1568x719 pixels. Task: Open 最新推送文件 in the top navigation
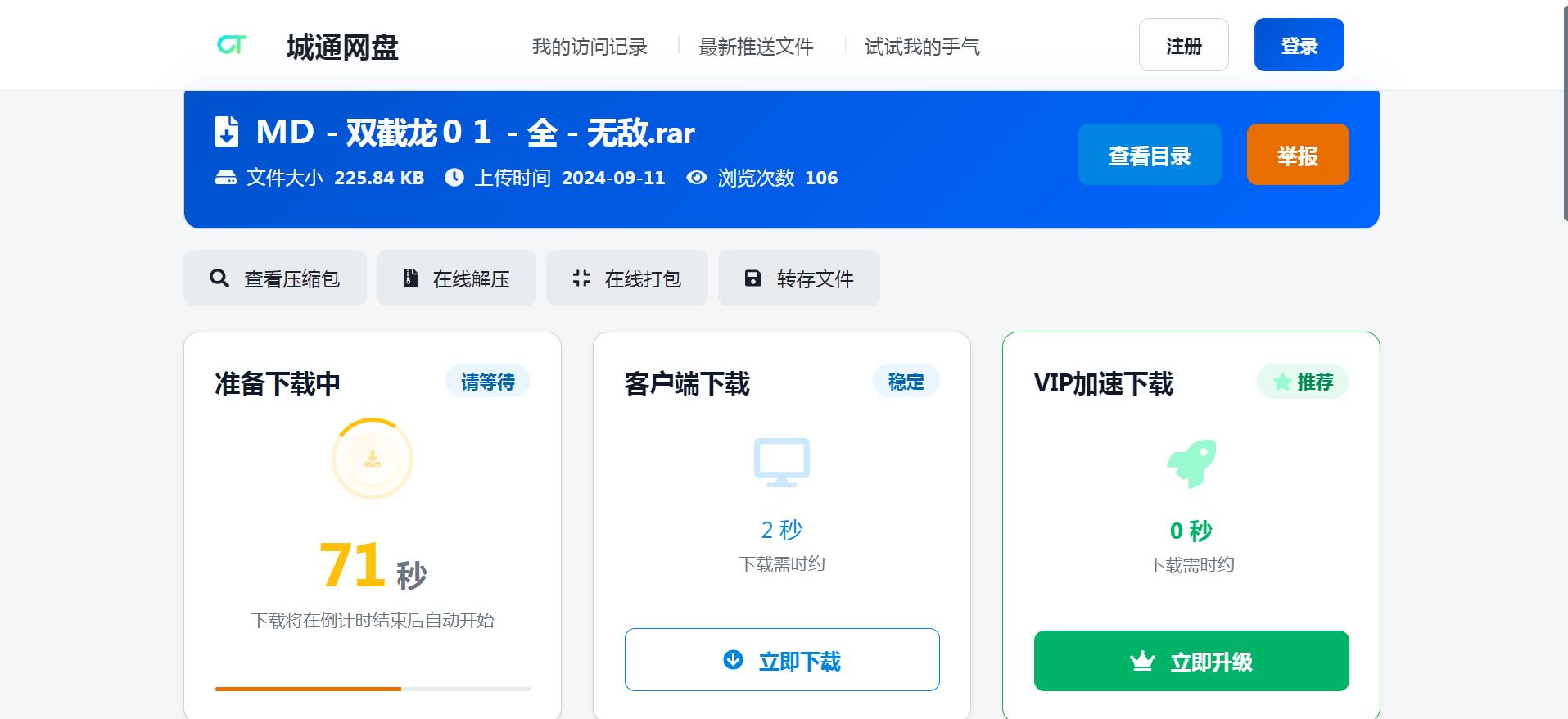(756, 47)
